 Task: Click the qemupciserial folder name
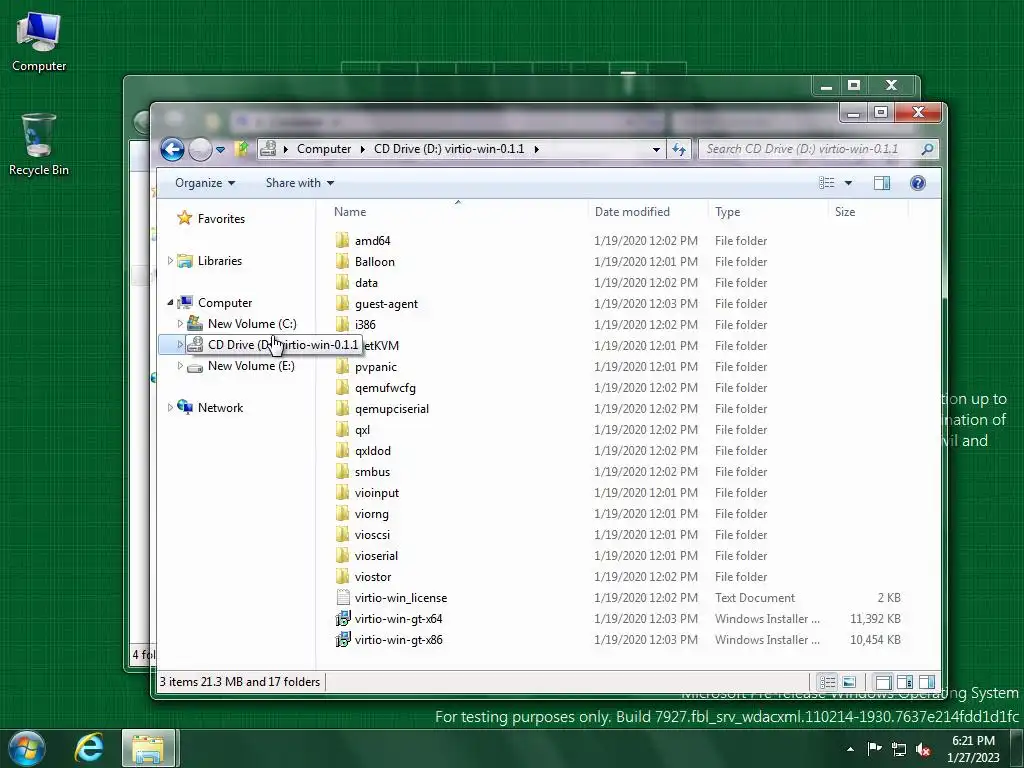pos(392,409)
